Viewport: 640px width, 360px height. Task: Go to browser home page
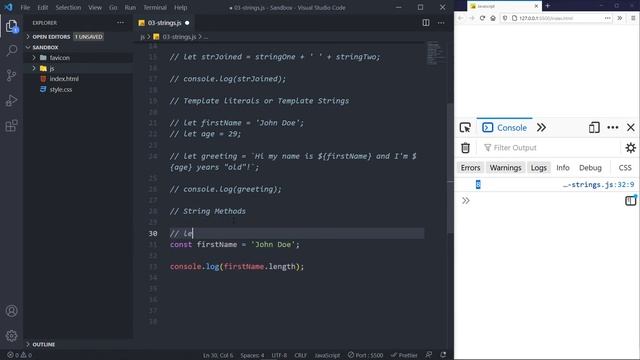click(493, 18)
